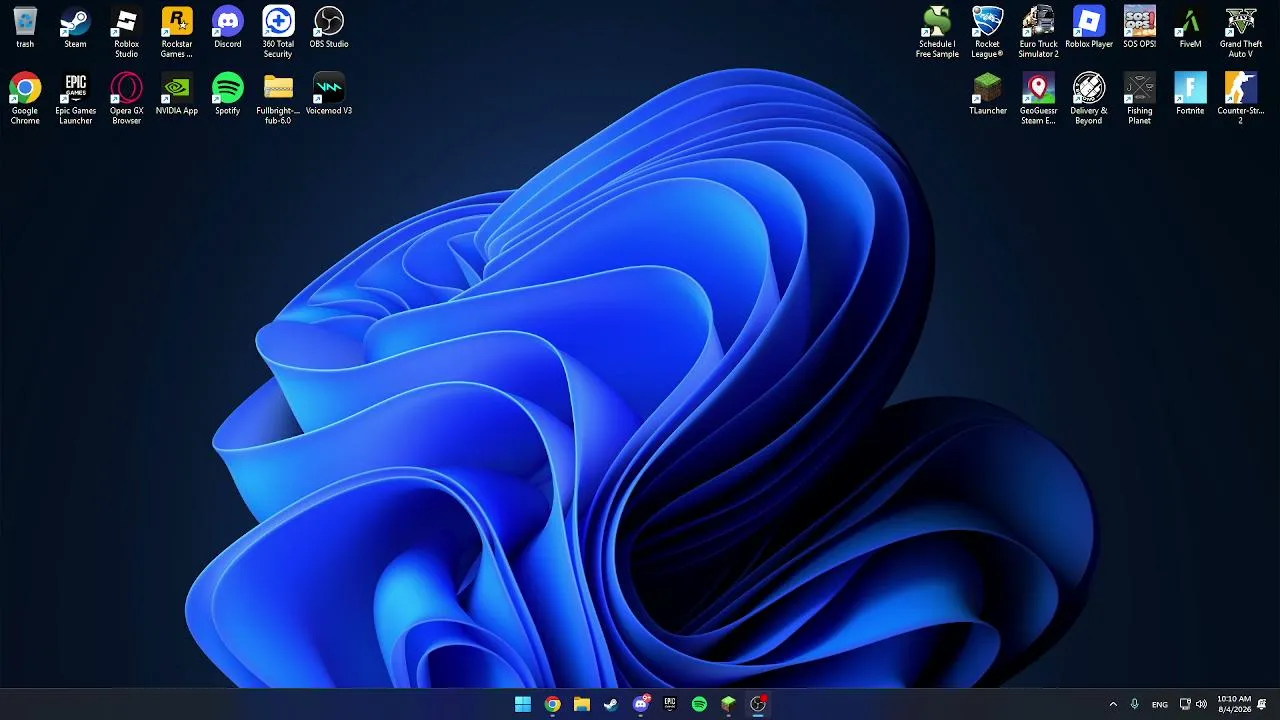Switch to OBS Studio in the taskbar
Viewport: 1280px width, 720px height.
(x=758, y=704)
